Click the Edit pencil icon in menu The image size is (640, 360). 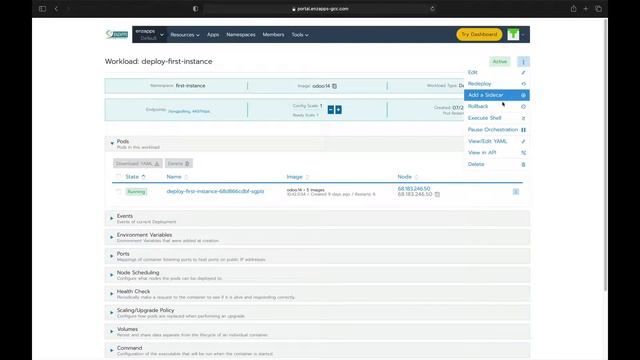click(x=523, y=73)
